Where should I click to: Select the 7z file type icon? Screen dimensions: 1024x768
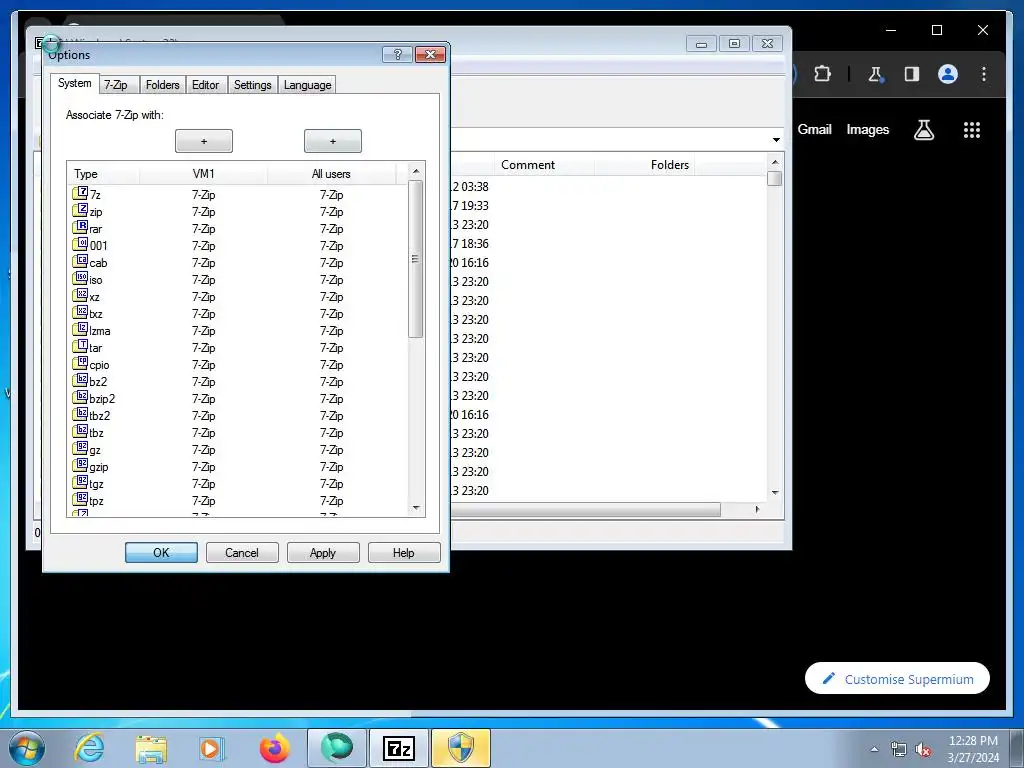coord(80,193)
